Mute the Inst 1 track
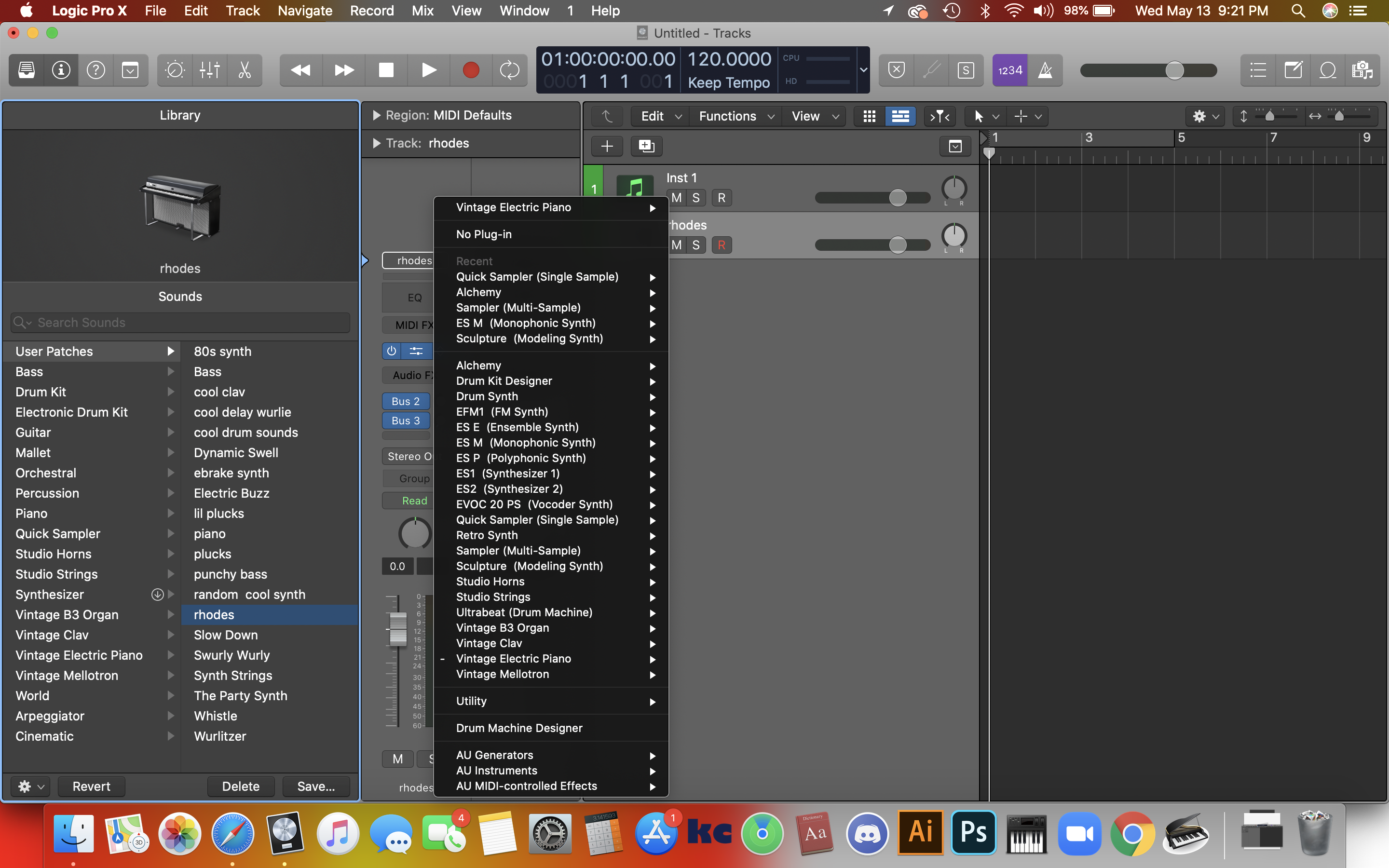1389x868 pixels. point(677,198)
